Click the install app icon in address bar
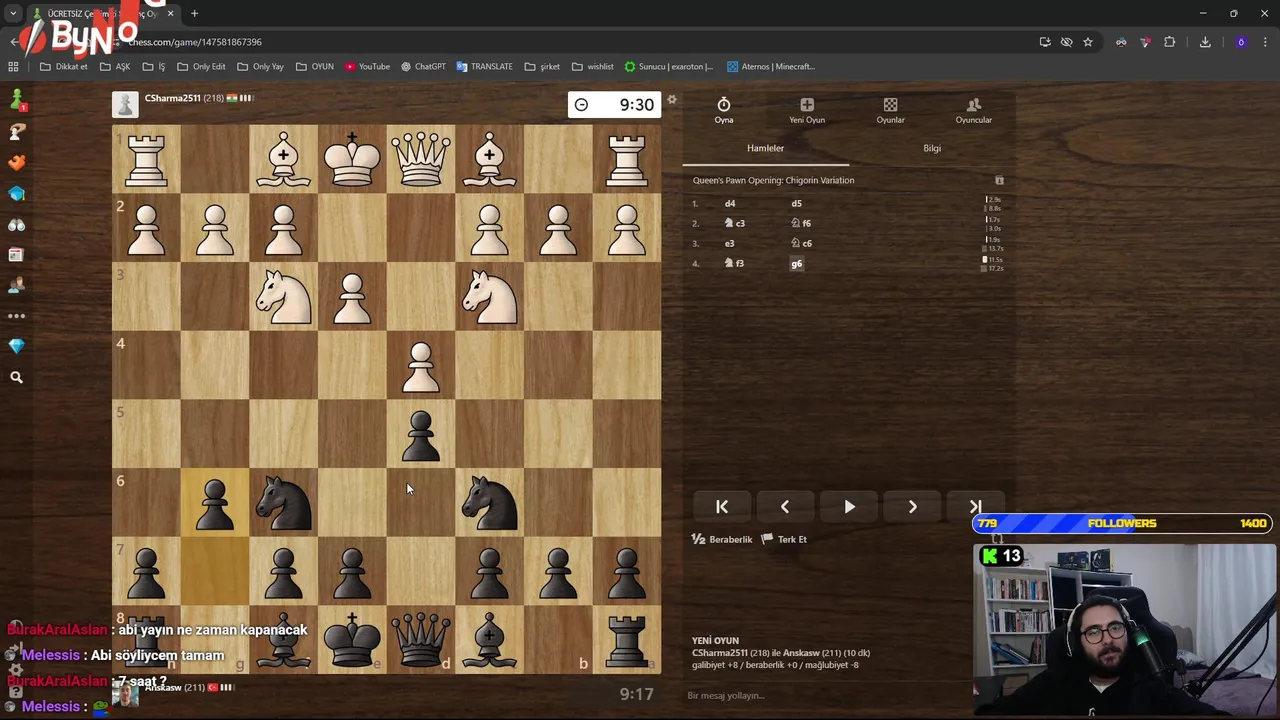This screenshot has height=720, width=1280. point(1045,42)
